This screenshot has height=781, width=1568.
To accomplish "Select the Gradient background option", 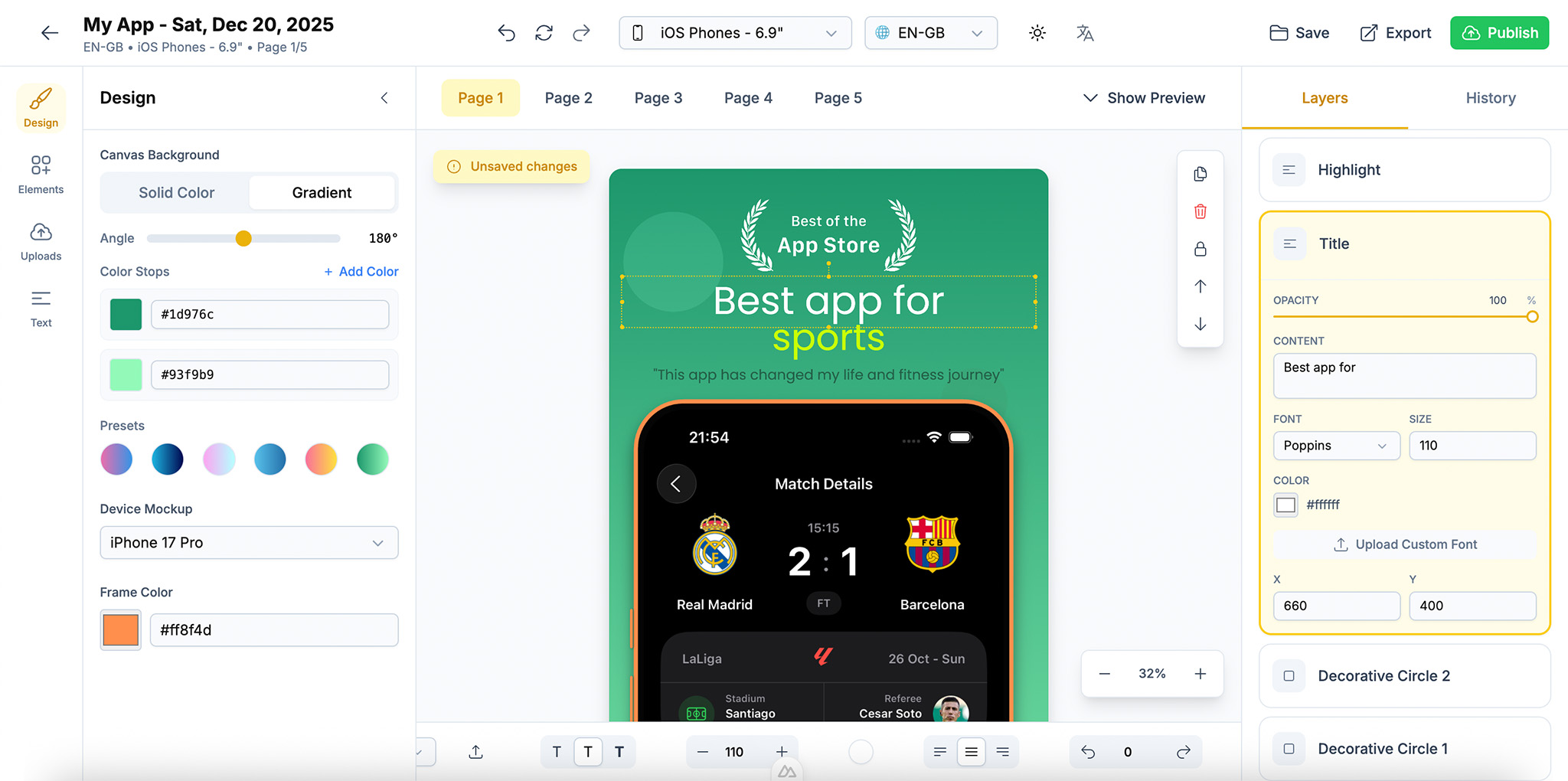I will tap(322, 193).
